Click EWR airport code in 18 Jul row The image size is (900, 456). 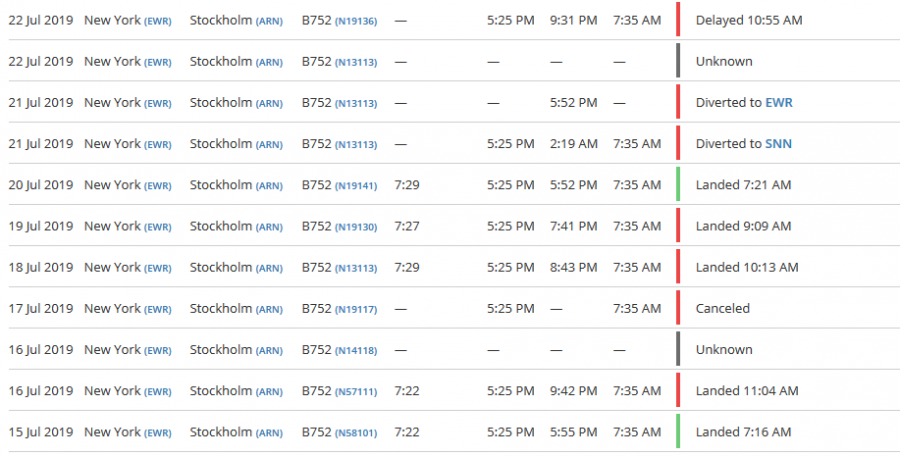pos(158,268)
